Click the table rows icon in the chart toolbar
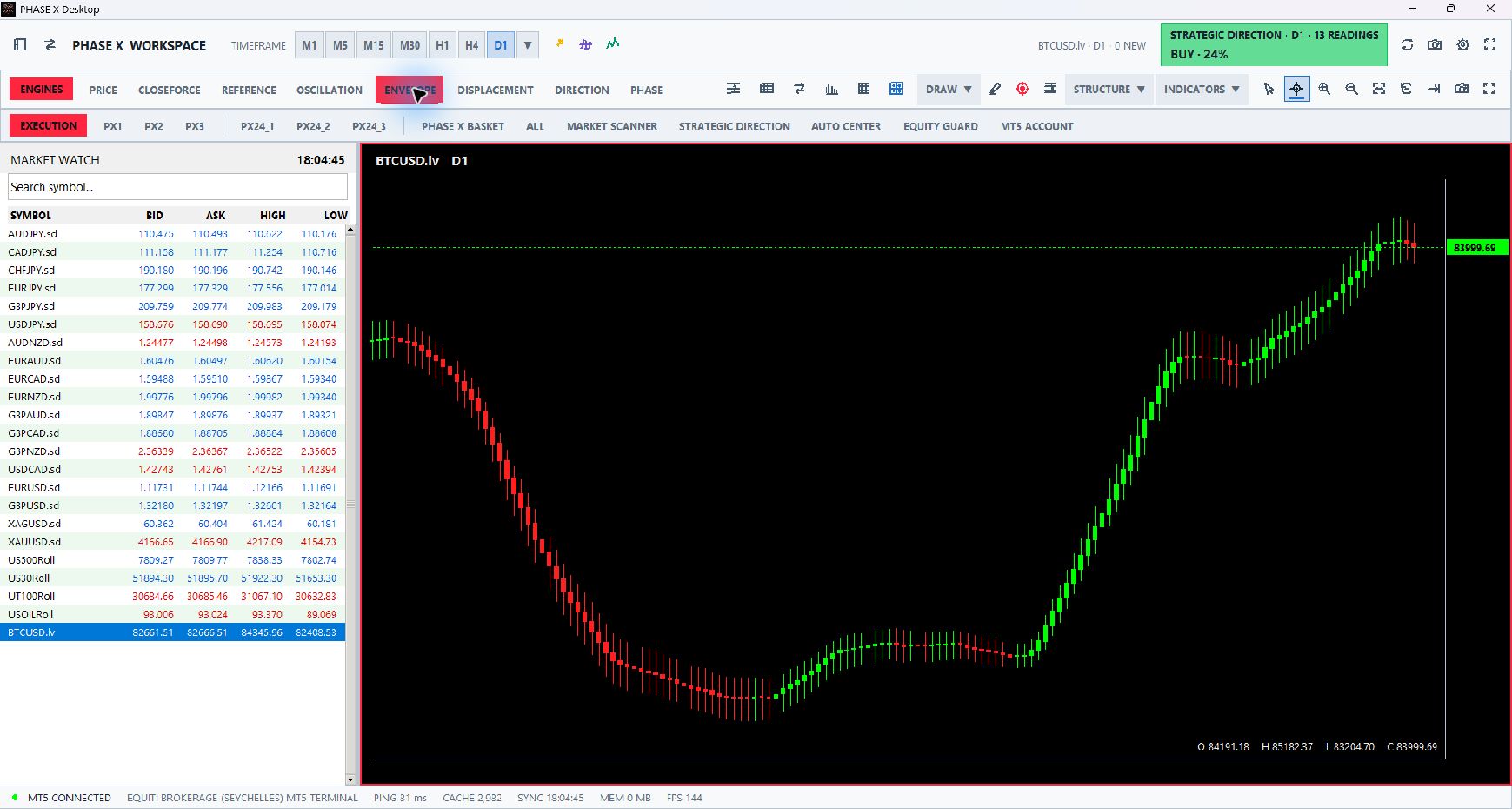1512x809 pixels. [x=767, y=89]
